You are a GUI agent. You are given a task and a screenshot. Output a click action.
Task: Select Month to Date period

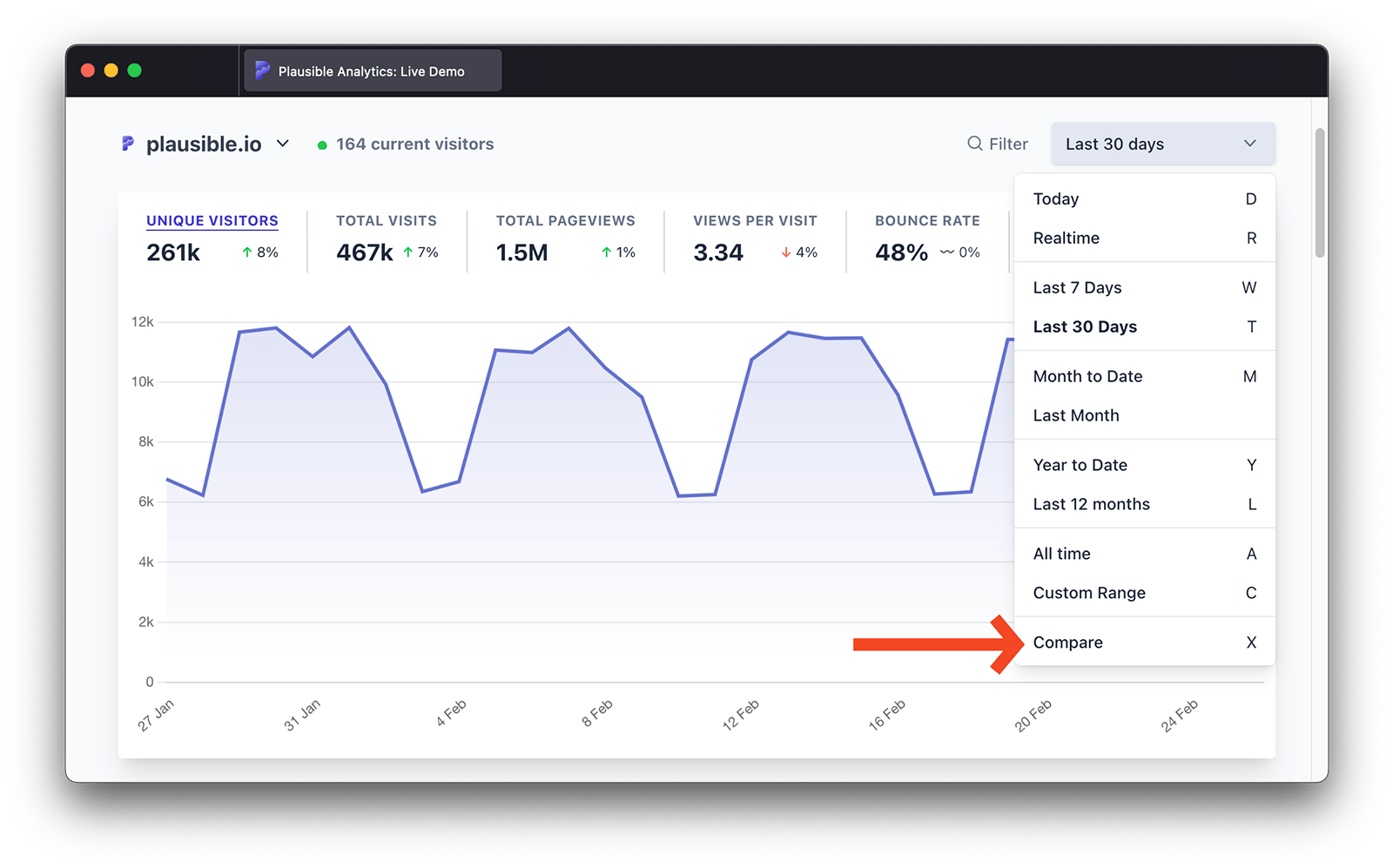(1144, 376)
